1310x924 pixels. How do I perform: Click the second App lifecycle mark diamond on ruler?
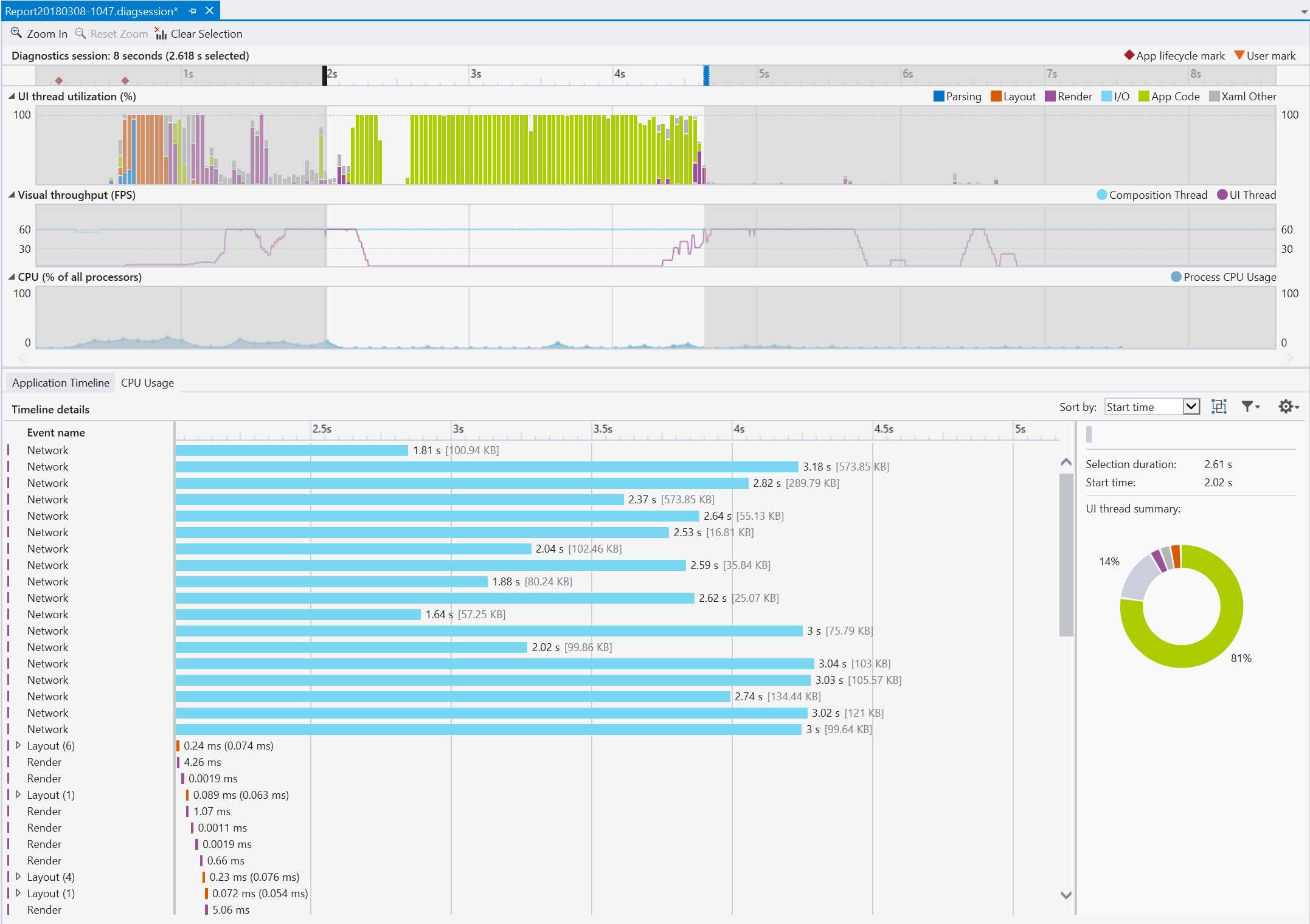point(125,80)
